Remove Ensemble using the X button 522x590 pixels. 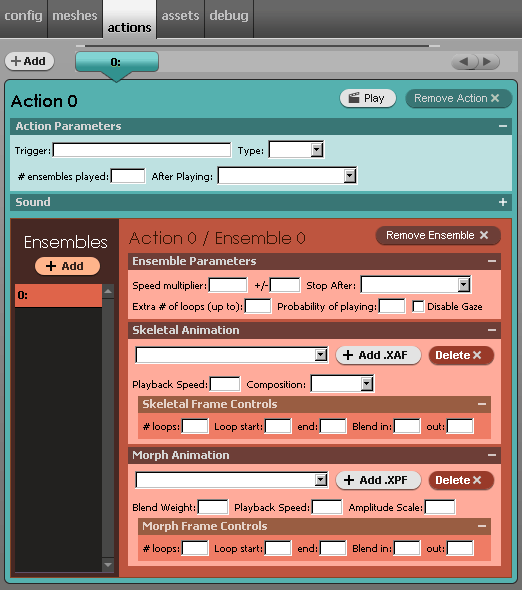tap(438, 236)
